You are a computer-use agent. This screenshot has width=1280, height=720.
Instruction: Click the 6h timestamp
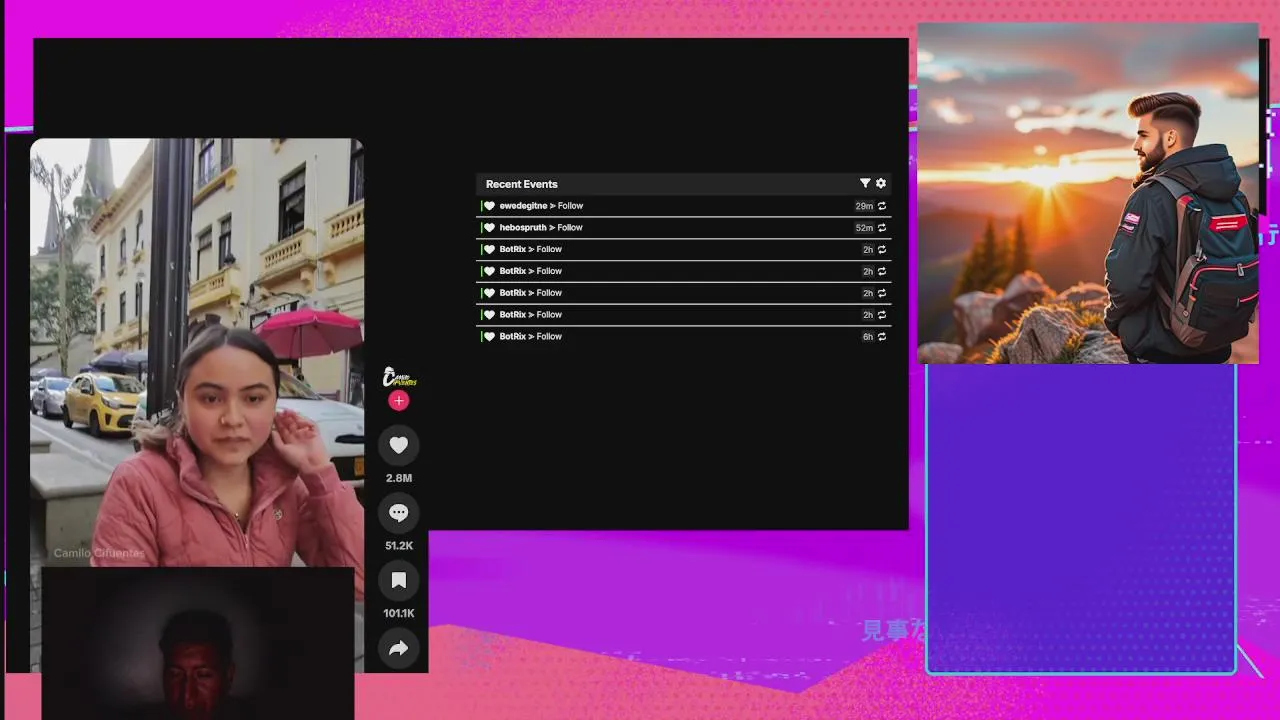pos(868,337)
